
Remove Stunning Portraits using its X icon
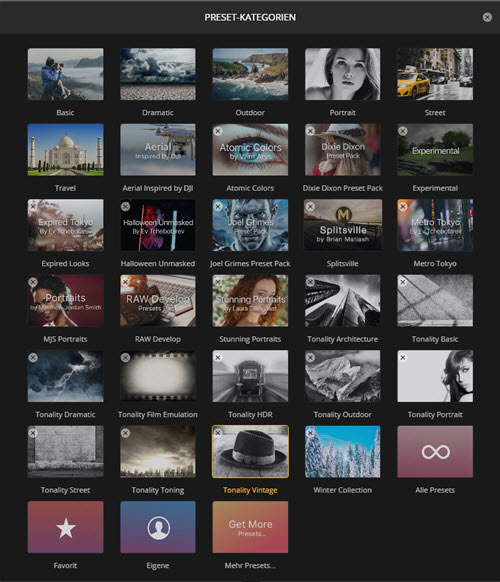[218, 282]
